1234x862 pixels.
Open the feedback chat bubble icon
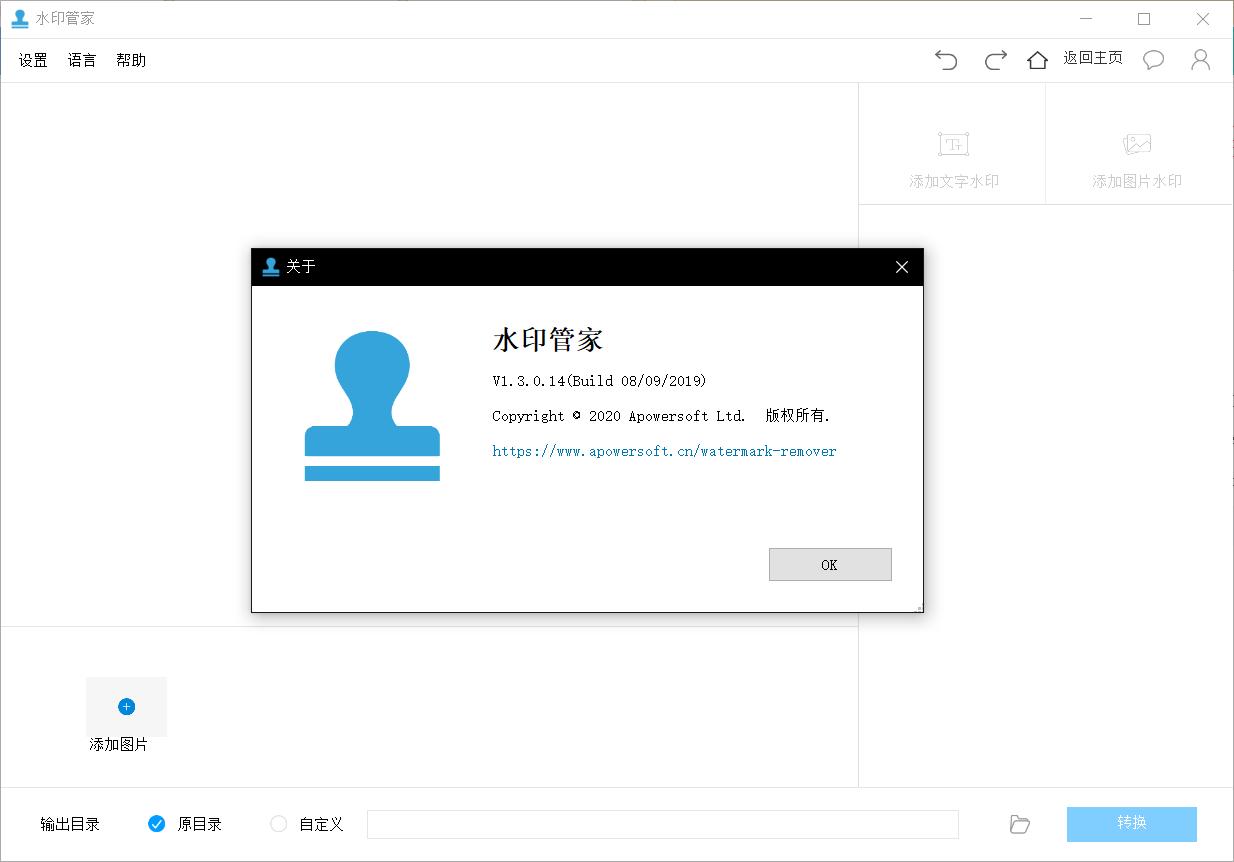(1153, 60)
